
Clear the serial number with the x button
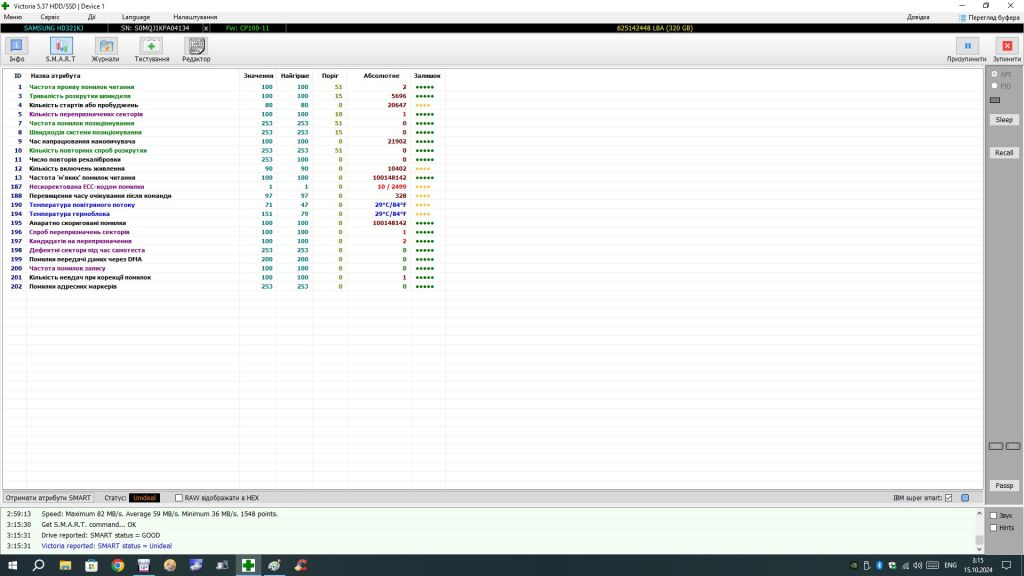(206, 28)
